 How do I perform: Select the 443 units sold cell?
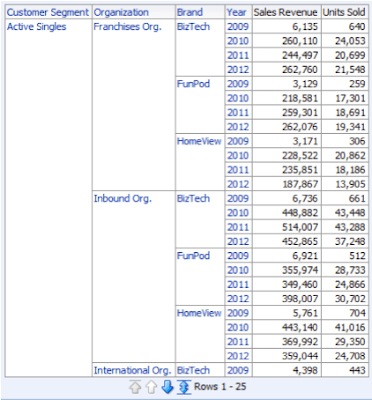coord(345,370)
